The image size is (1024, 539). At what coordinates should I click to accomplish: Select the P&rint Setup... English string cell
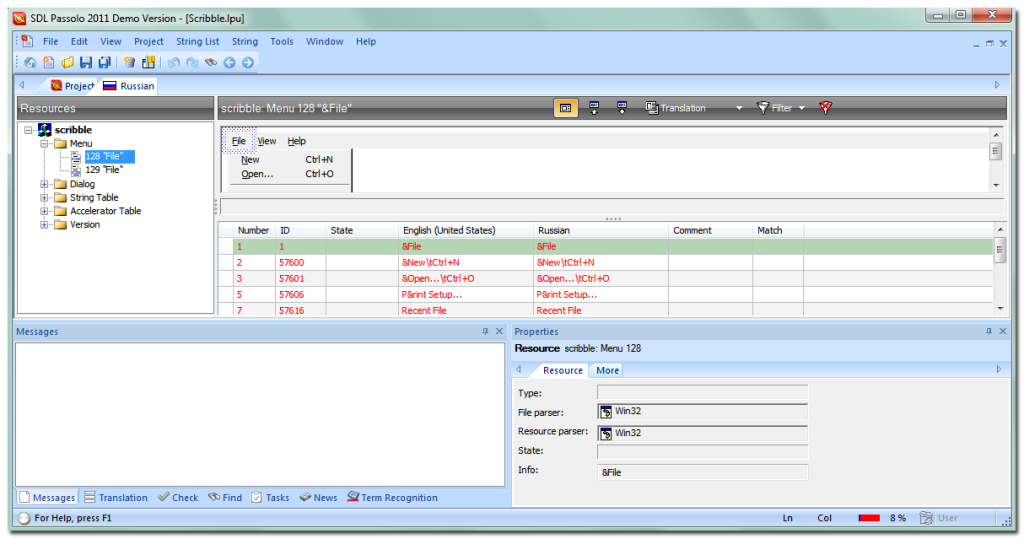point(466,295)
